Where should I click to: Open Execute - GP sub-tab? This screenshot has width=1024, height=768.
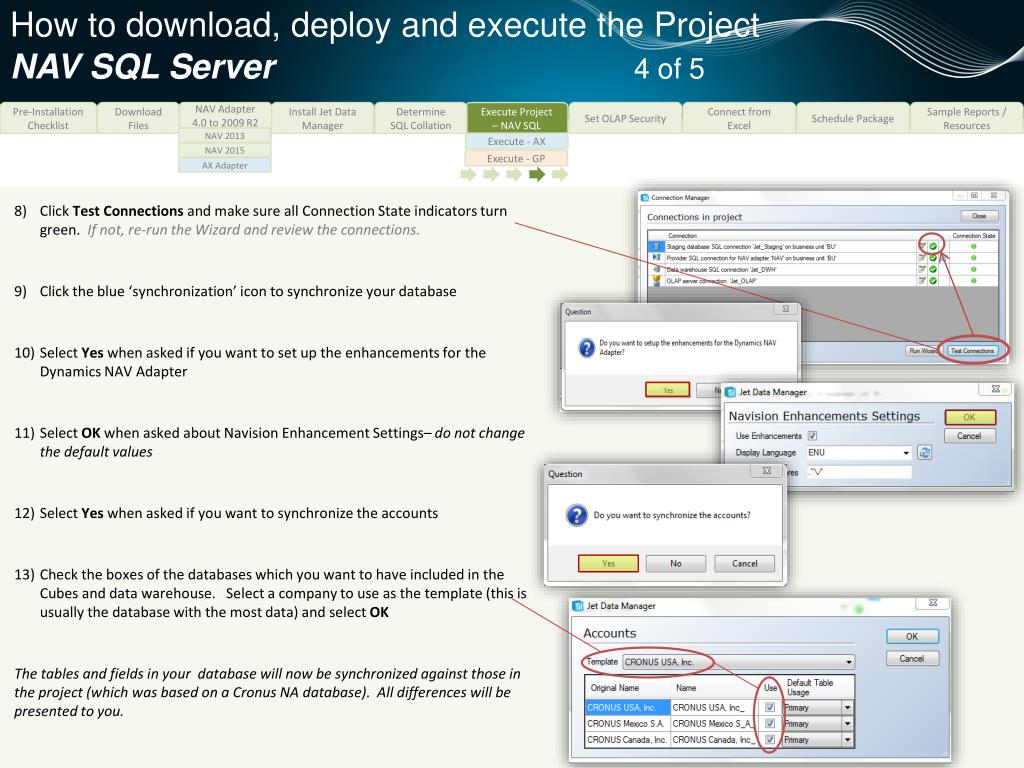point(517,159)
